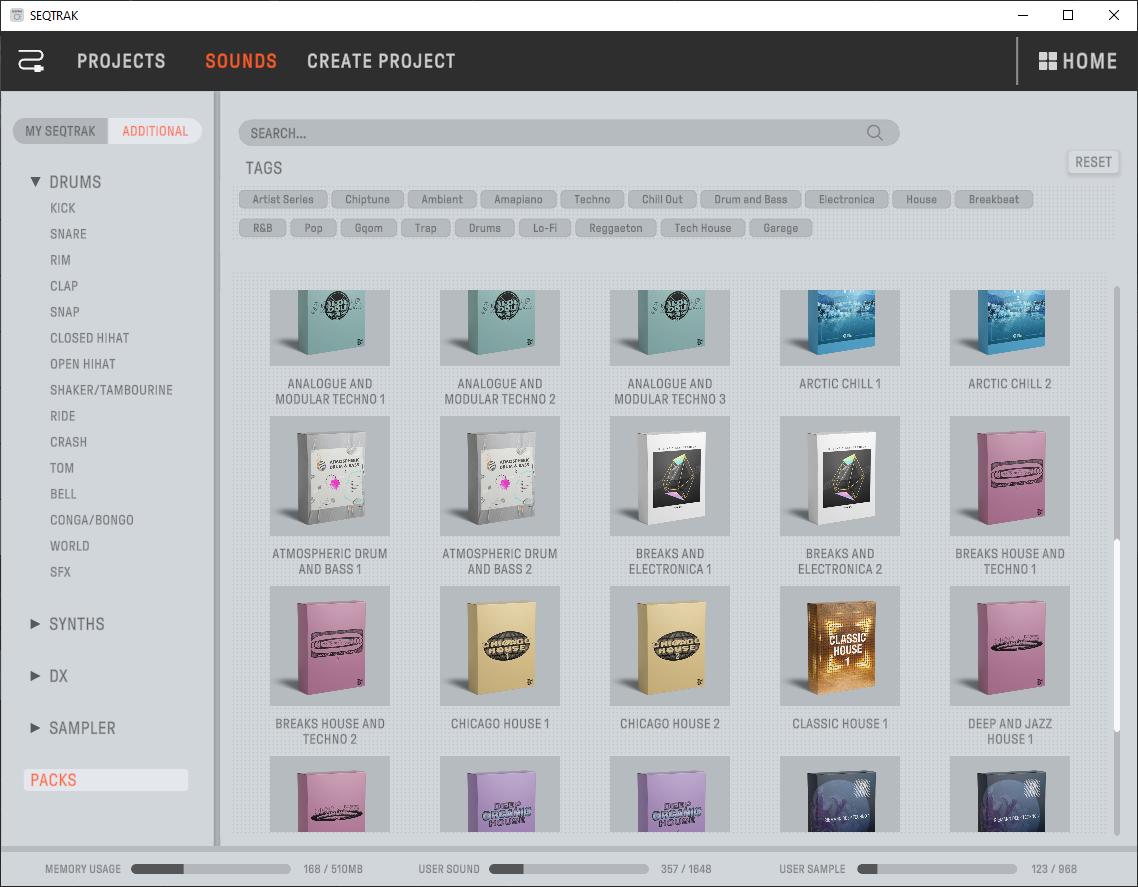Filter by the Pop tag

[x=314, y=228]
